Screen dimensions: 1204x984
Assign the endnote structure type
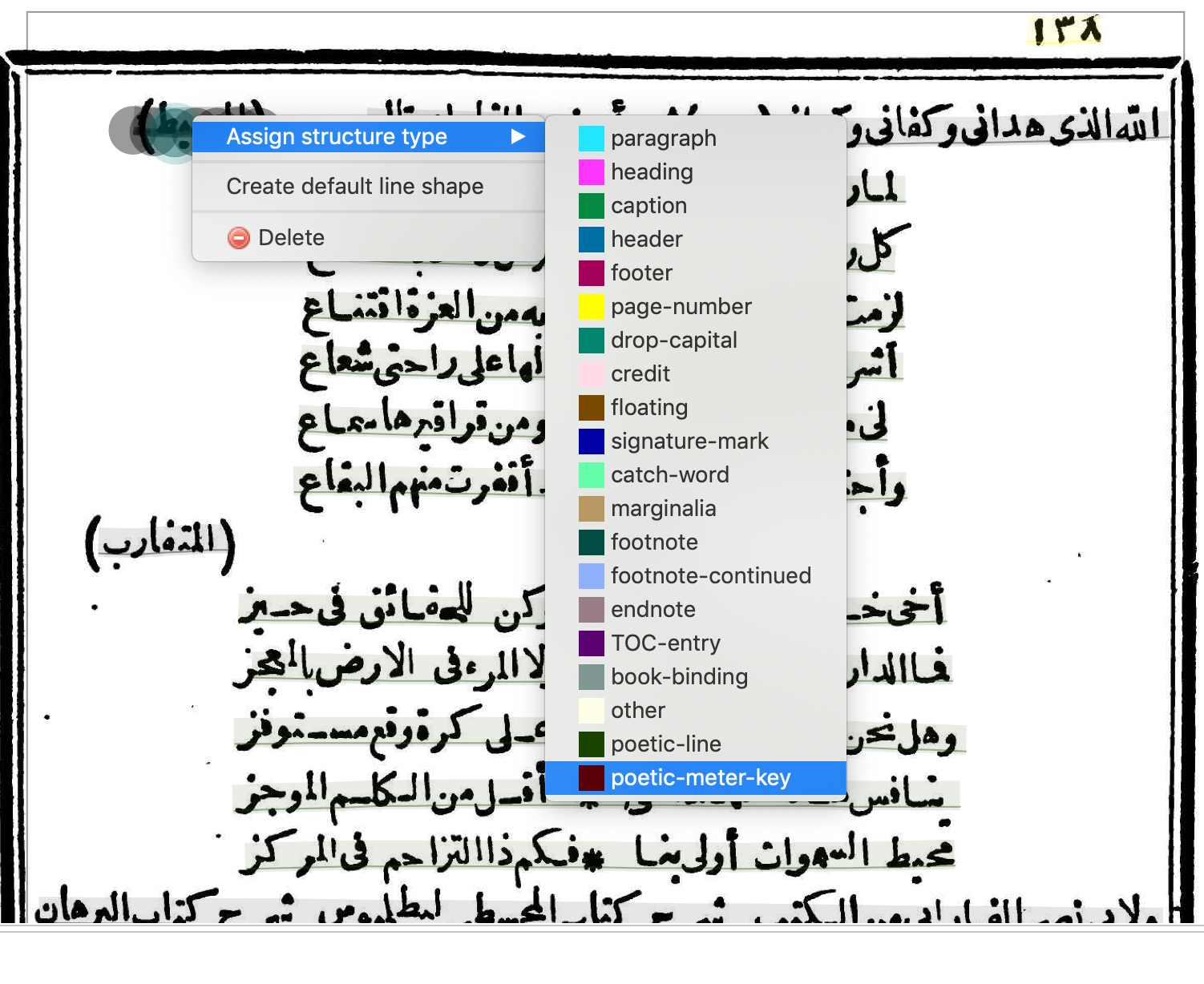pos(696,610)
